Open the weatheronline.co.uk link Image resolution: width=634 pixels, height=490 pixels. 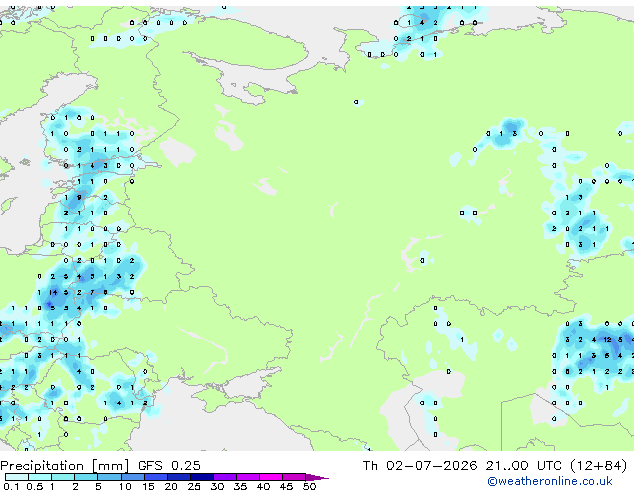[550, 481]
